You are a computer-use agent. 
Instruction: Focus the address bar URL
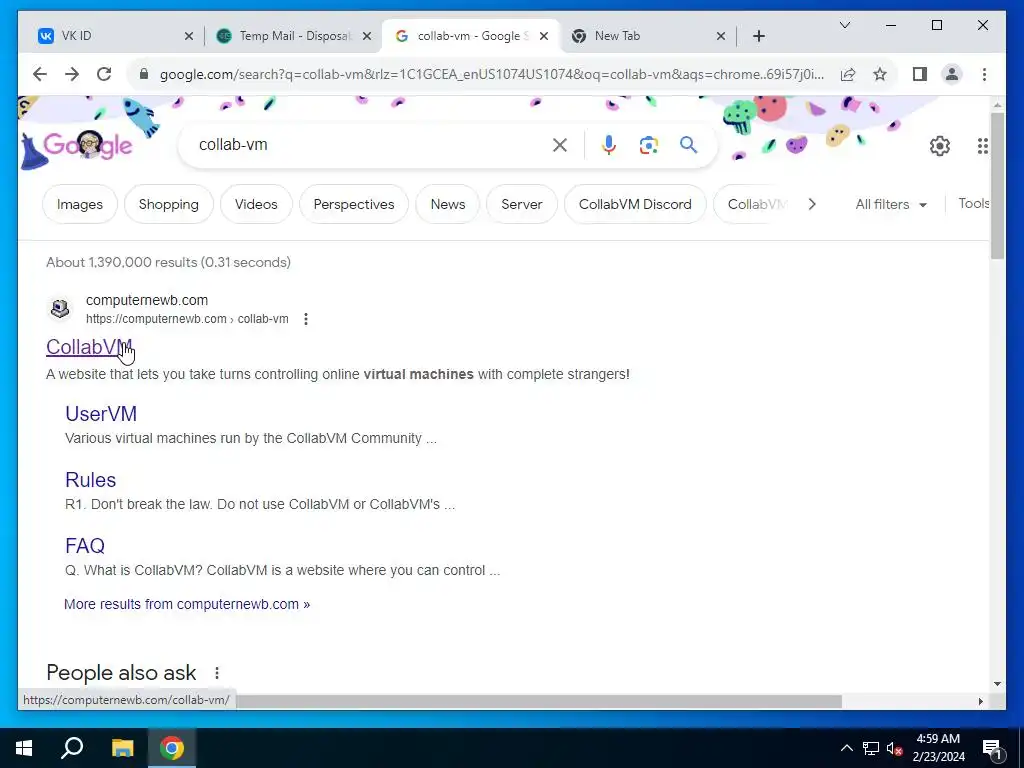(491, 74)
